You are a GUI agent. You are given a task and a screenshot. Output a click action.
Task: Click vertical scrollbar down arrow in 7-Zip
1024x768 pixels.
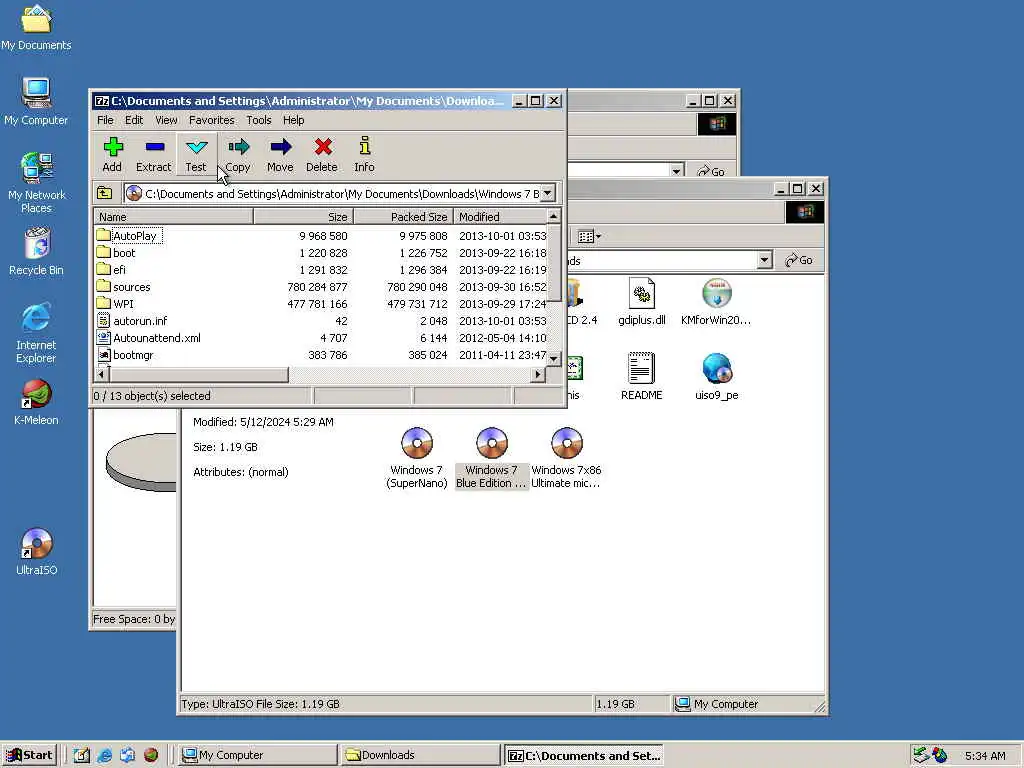(554, 359)
